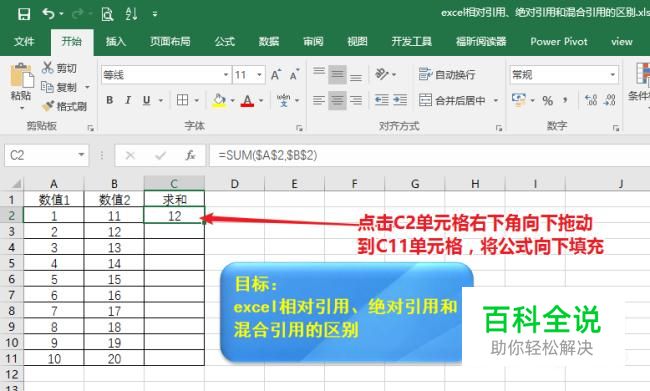
Task: Click the Print Preview icon
Action: (x=107, y=14)
